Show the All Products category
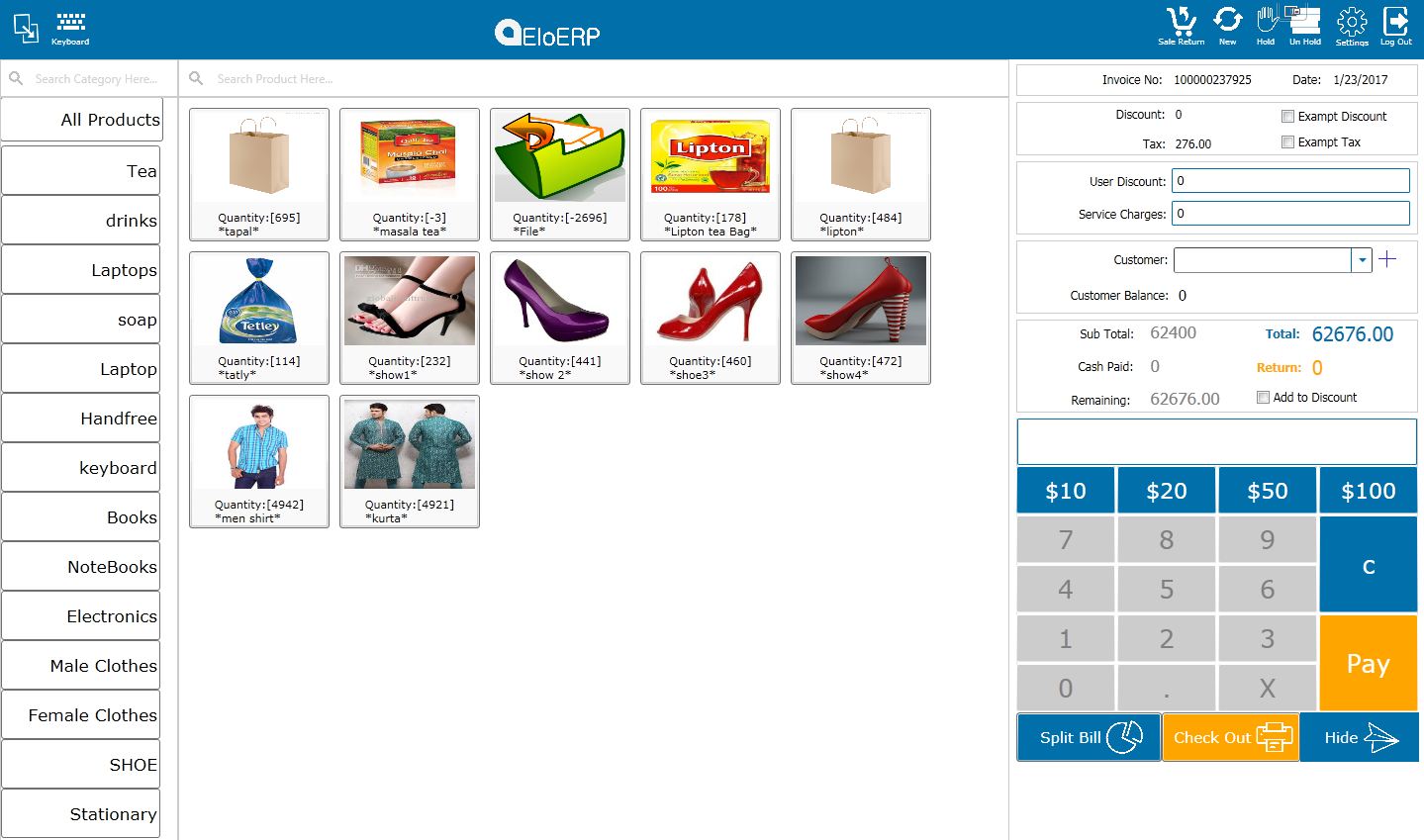Image resolution: width=1424 pixels, height=840 pixels. click(x=81, y=120)
